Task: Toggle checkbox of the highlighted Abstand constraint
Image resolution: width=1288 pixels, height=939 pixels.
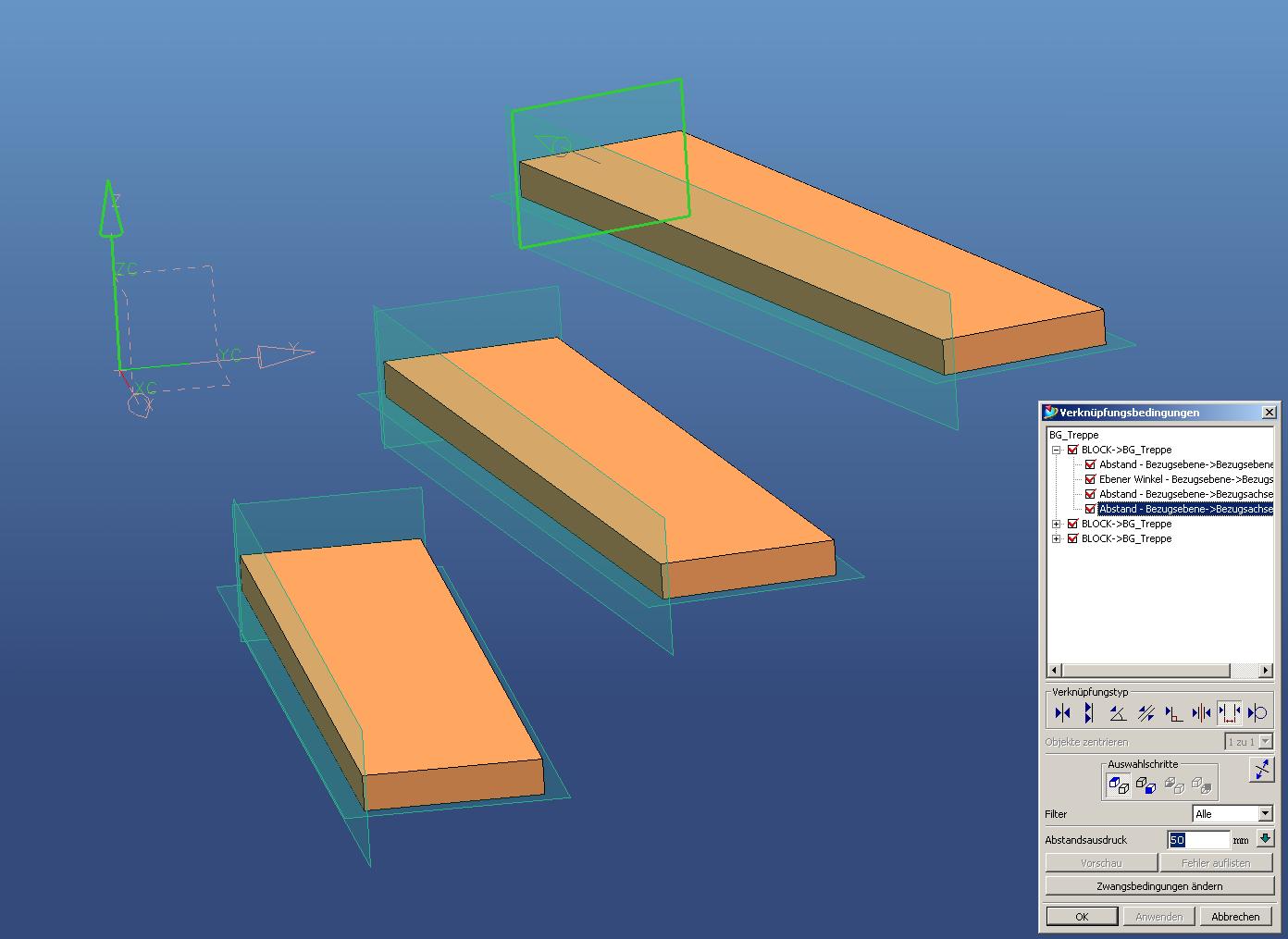Action: pos(1090,509)
